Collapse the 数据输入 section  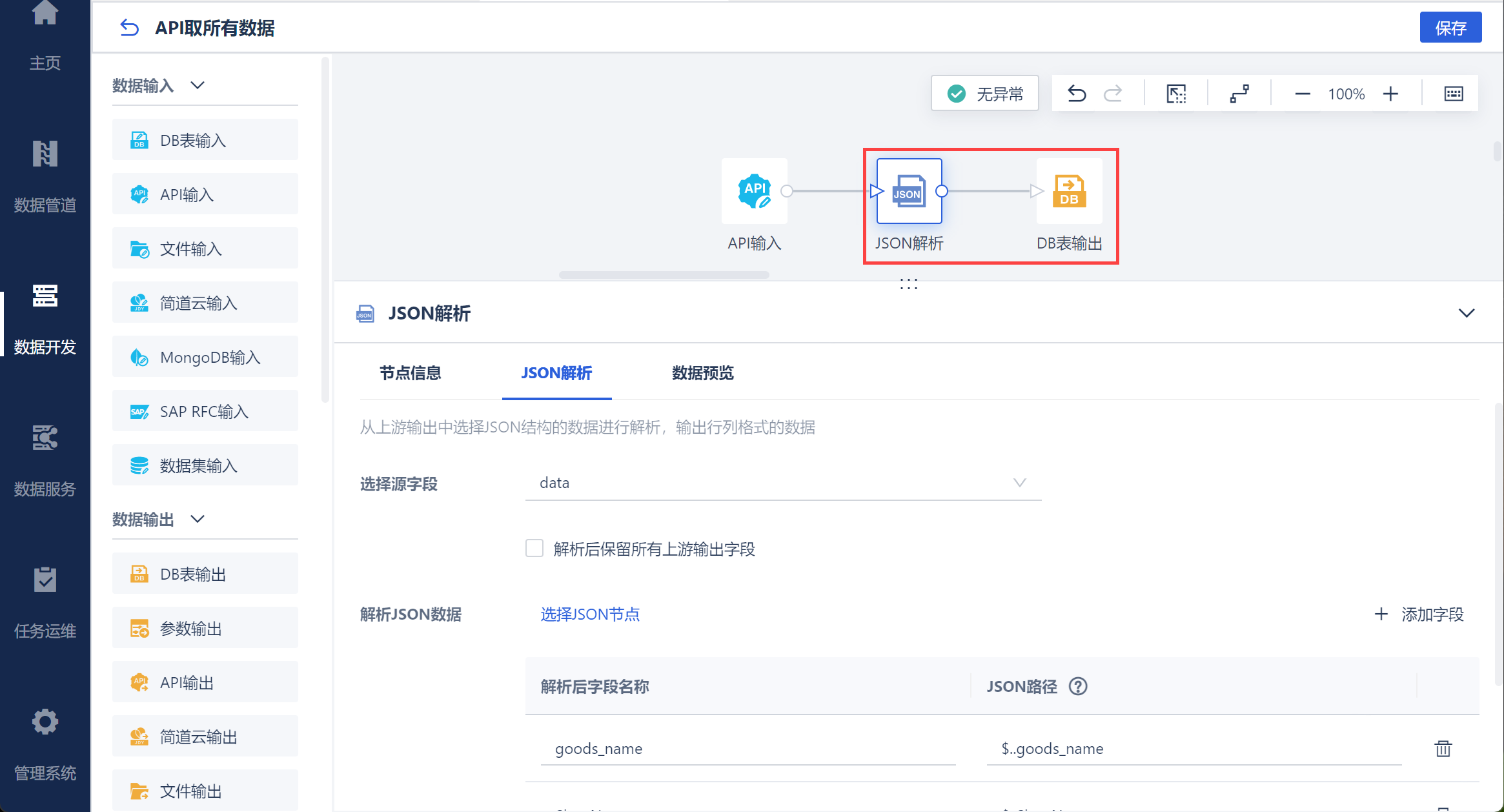[x=198, y=85]
